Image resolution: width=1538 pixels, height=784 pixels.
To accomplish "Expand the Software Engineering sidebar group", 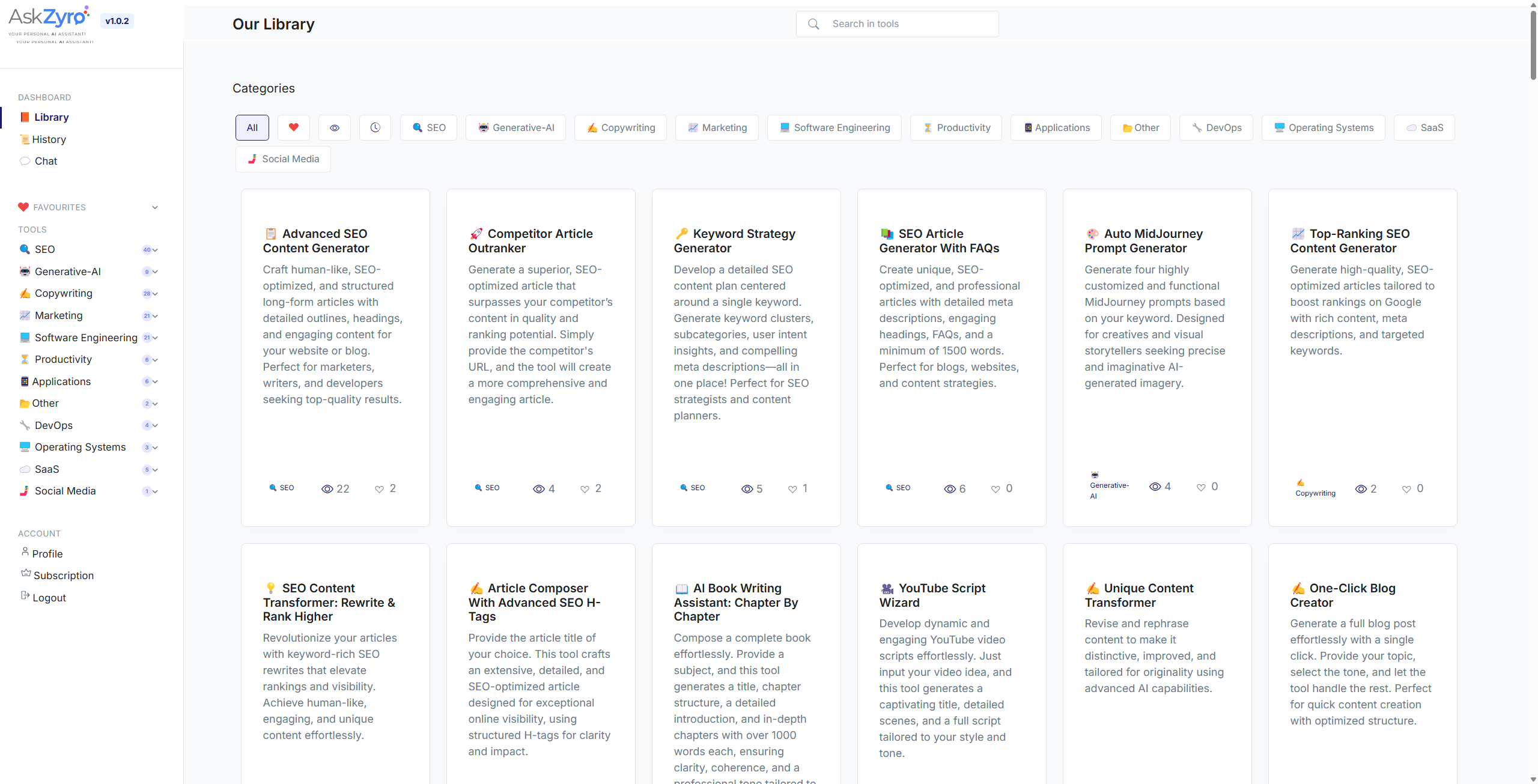I will point(155,338).
